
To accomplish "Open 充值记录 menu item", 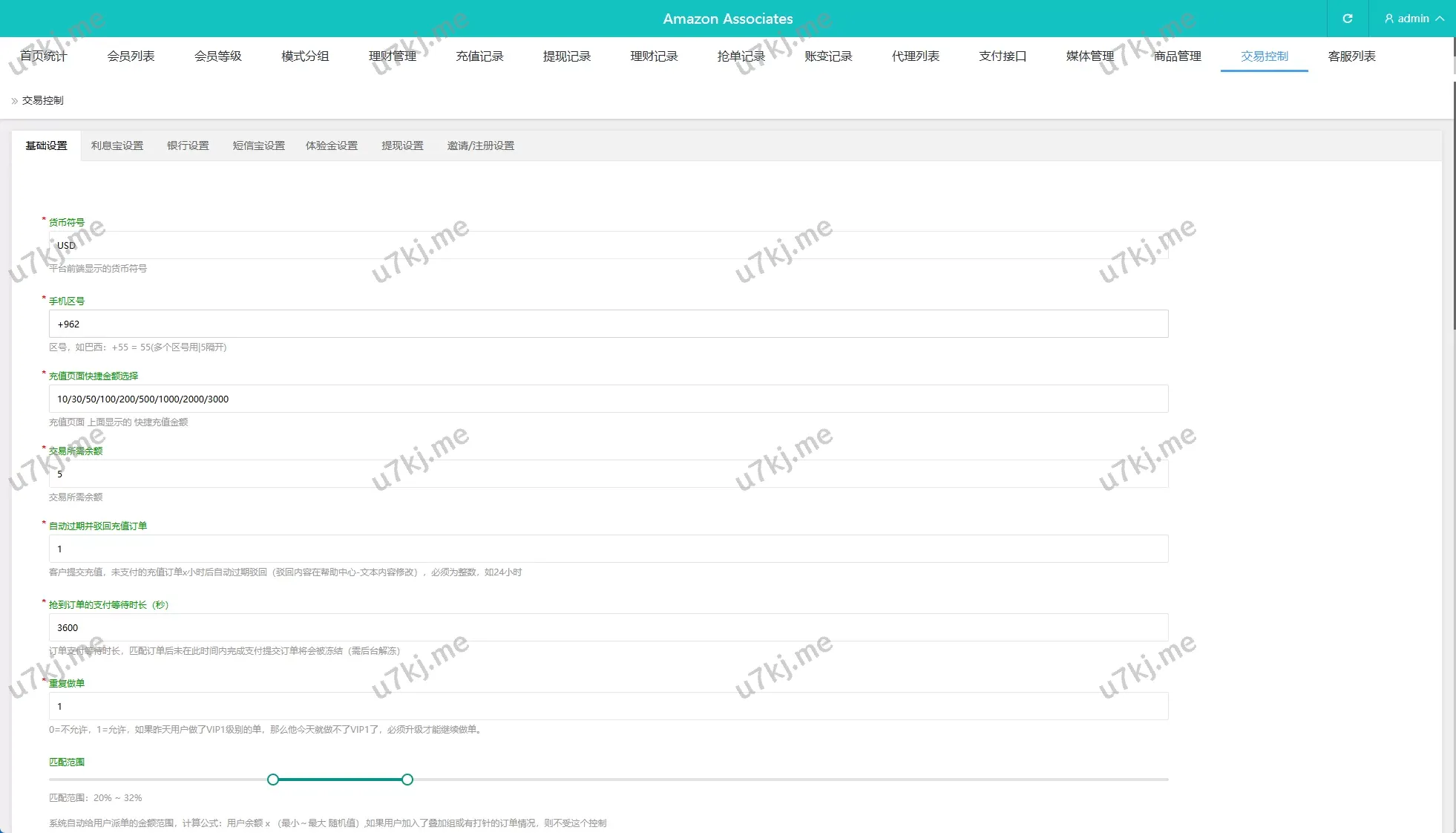I will (479, 56).
